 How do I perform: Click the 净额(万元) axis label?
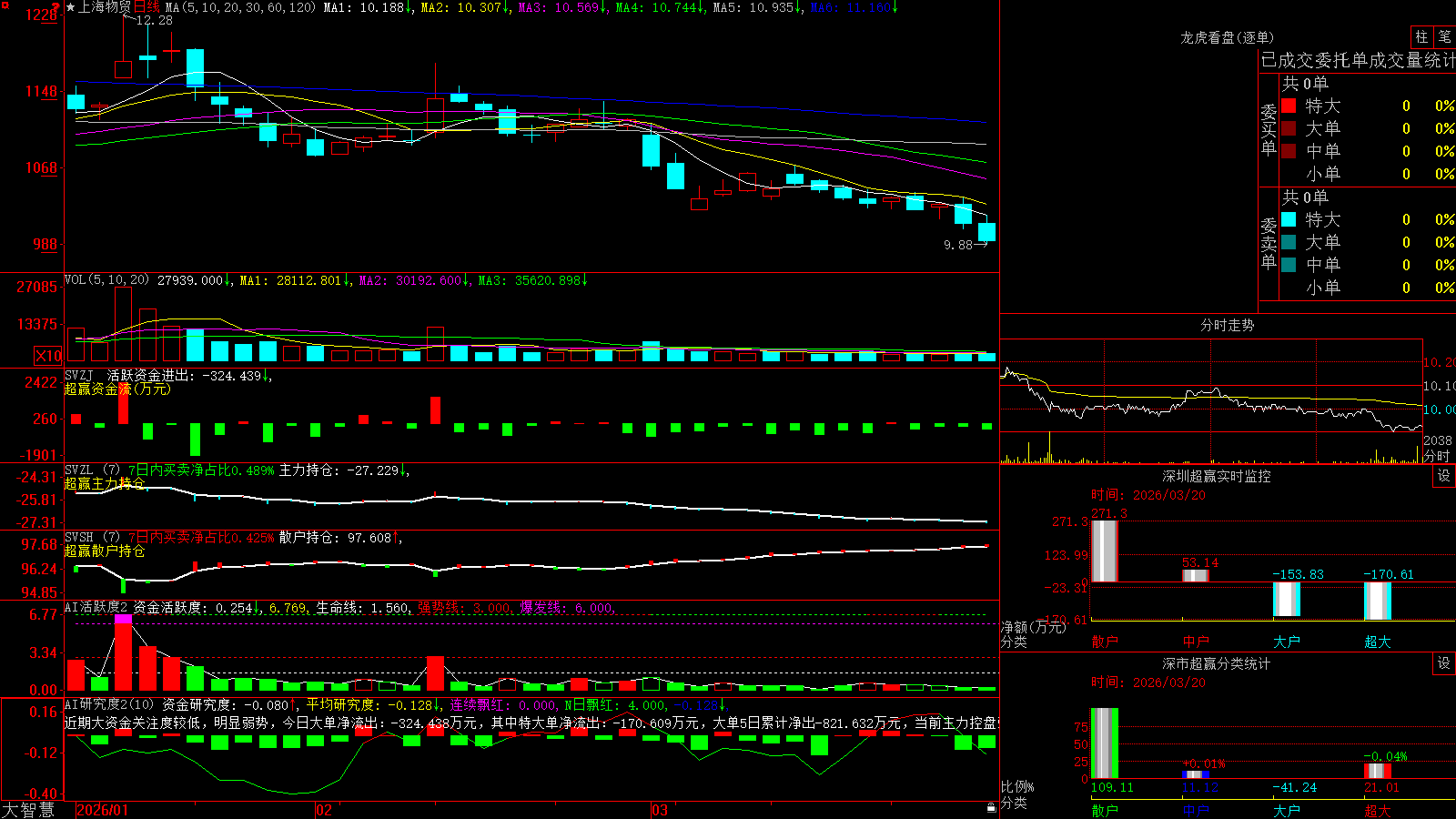click(x=1033, y=627)
